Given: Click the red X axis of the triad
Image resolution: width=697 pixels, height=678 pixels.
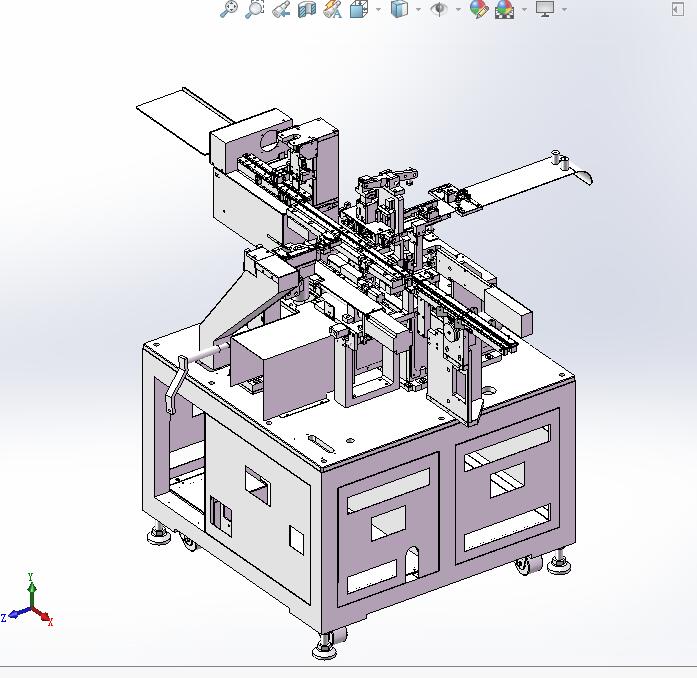Looking at the screenshot, I should click(43, 616).
